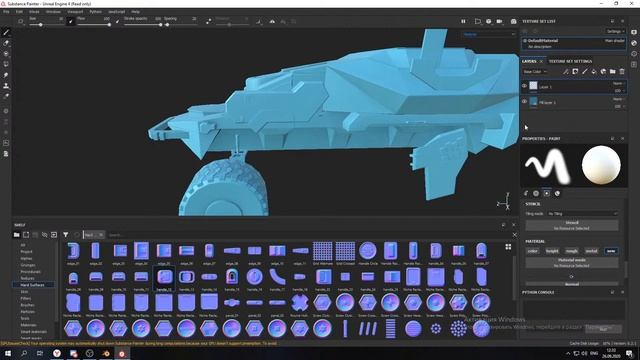
Task: Click the shelf filter funnel icon
Action: pos(66,235)
